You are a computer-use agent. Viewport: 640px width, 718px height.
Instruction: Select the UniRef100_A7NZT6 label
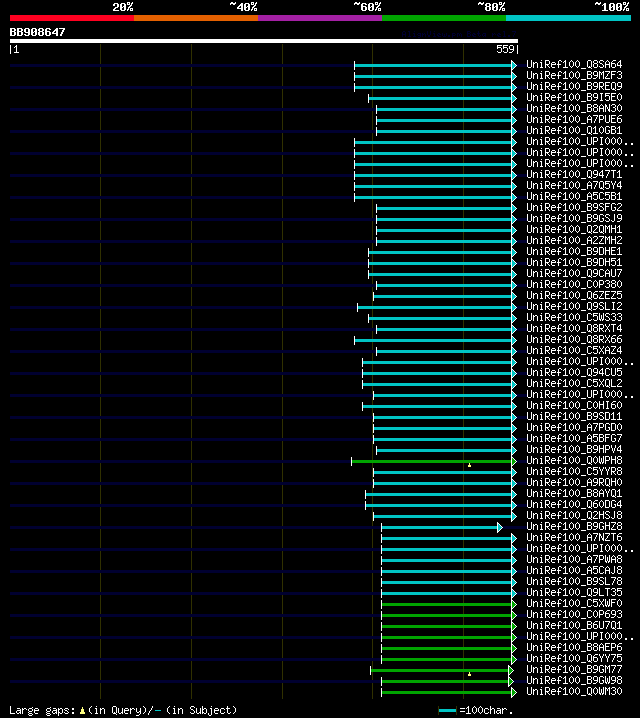point(574,537)
